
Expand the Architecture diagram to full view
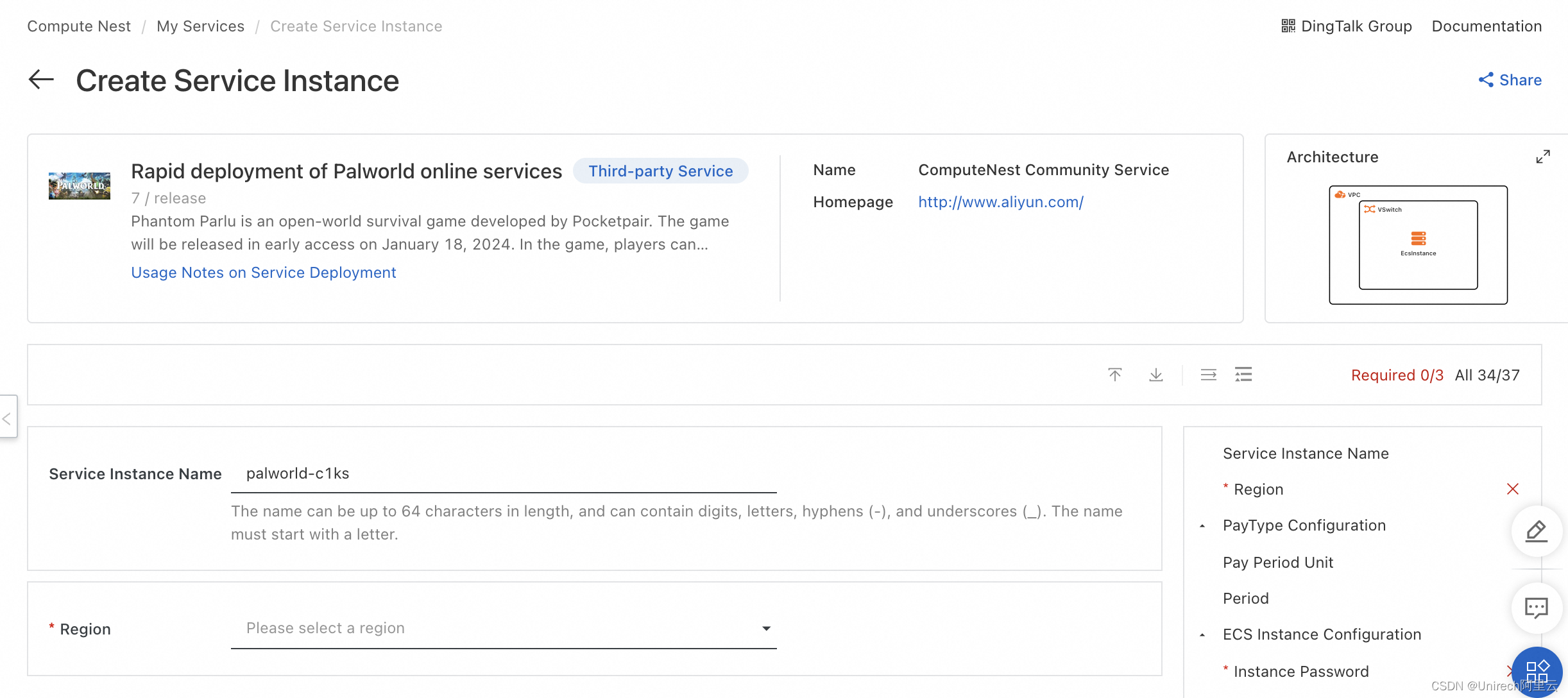pyautogui.click(x=1543, y=157)
